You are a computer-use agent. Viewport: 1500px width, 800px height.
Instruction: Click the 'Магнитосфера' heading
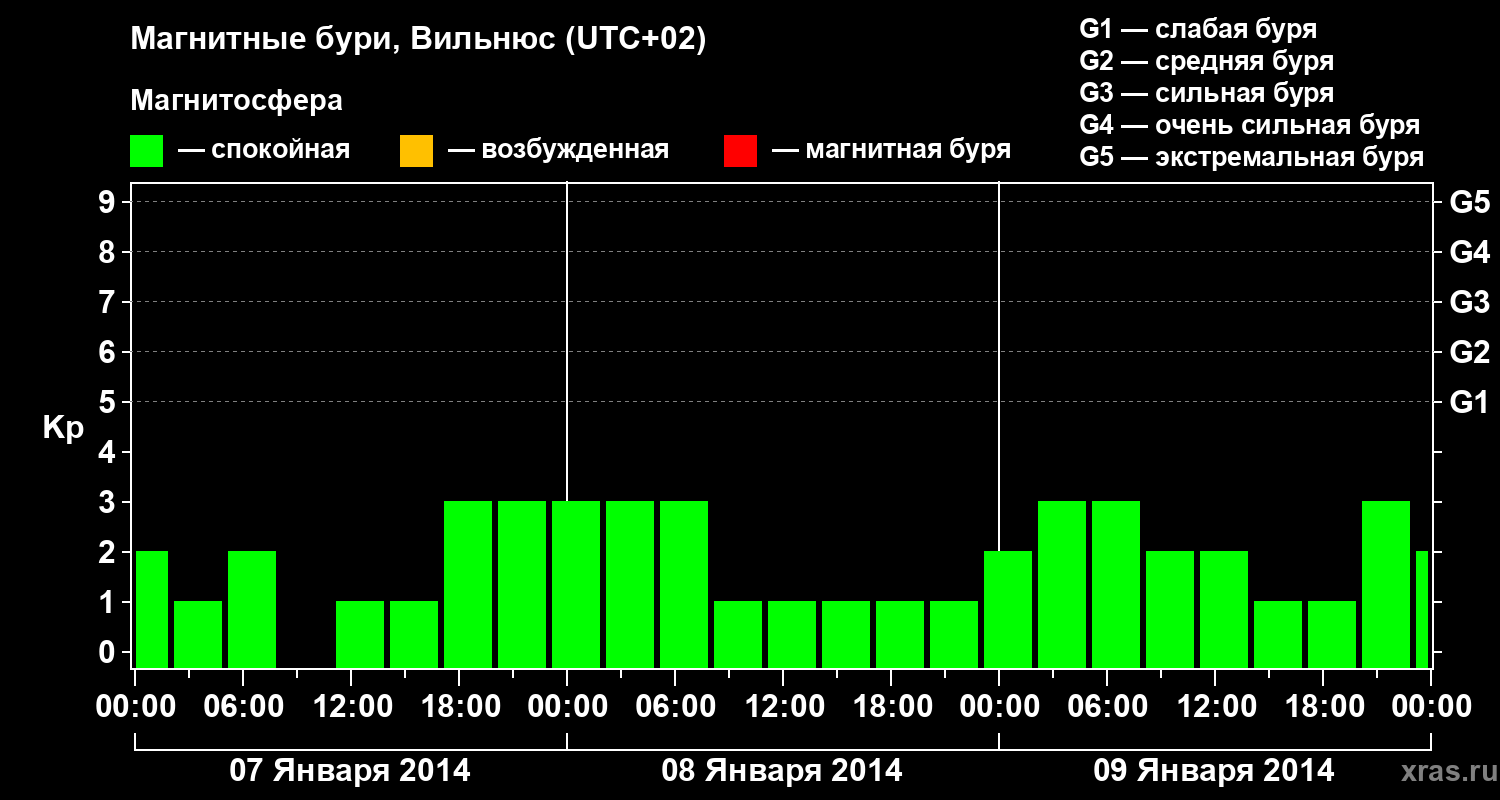(x=236, y=101)
